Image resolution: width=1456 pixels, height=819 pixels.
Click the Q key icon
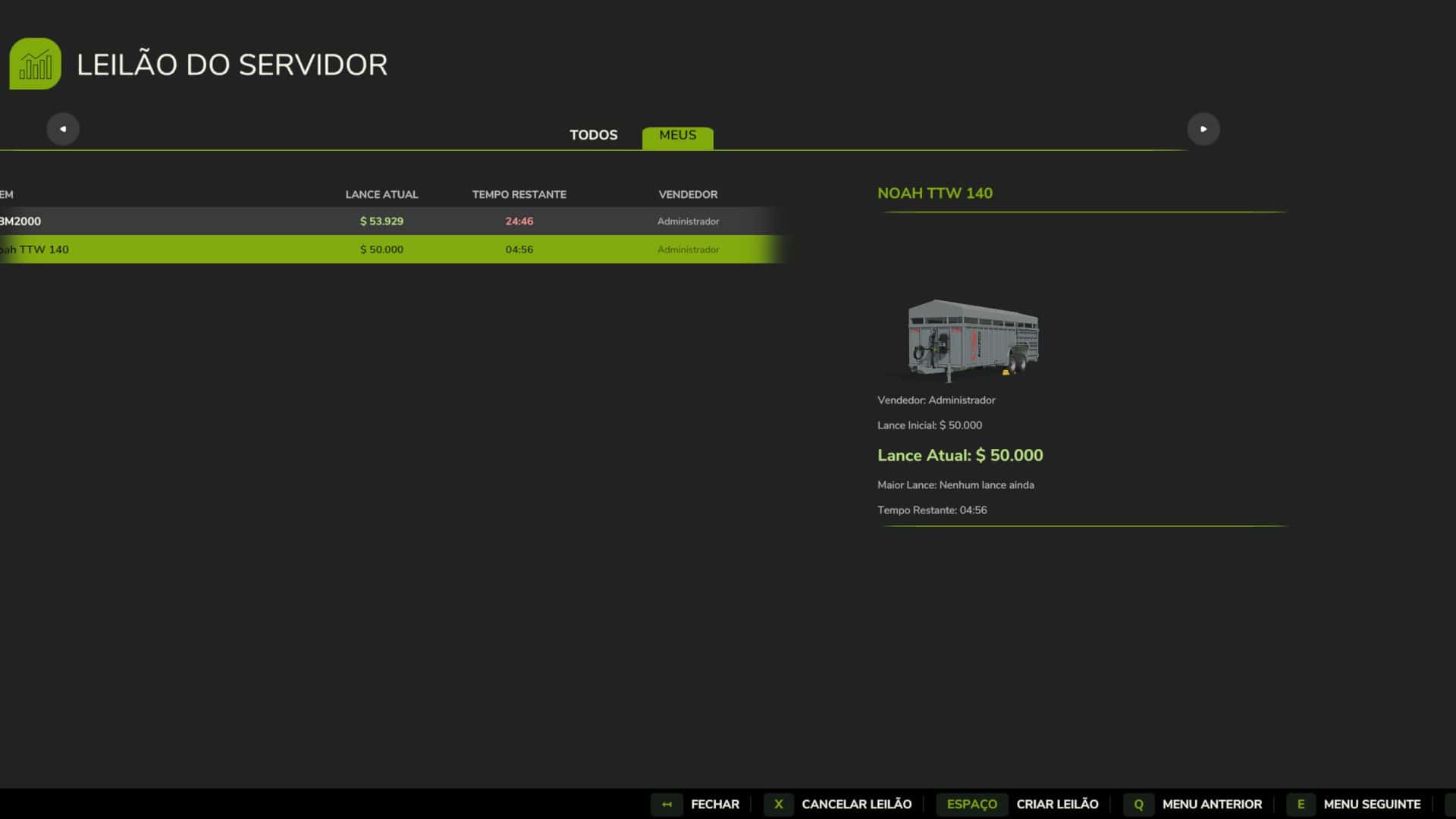(1138, 805)
